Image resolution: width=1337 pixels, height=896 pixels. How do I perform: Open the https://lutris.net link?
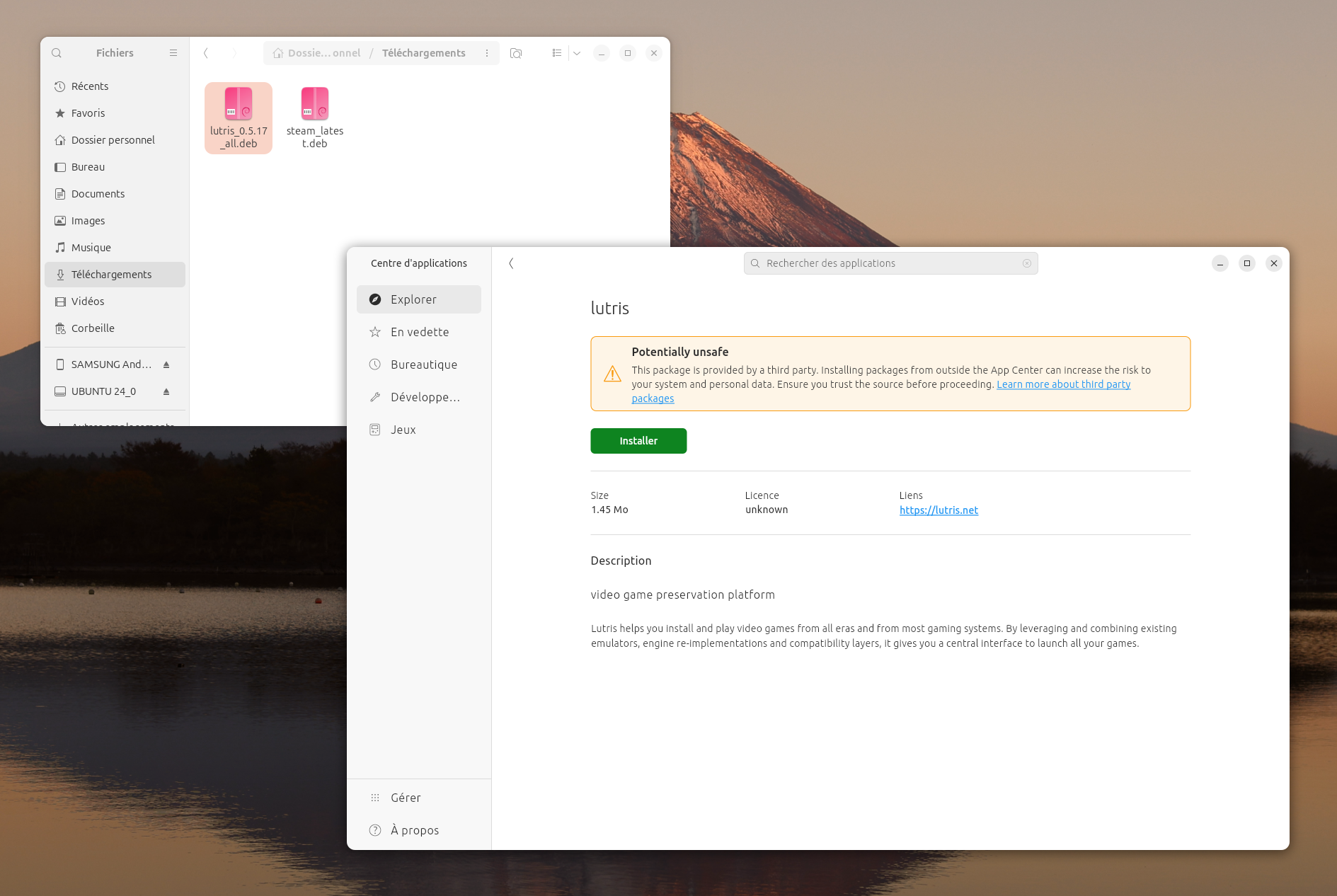939,510
